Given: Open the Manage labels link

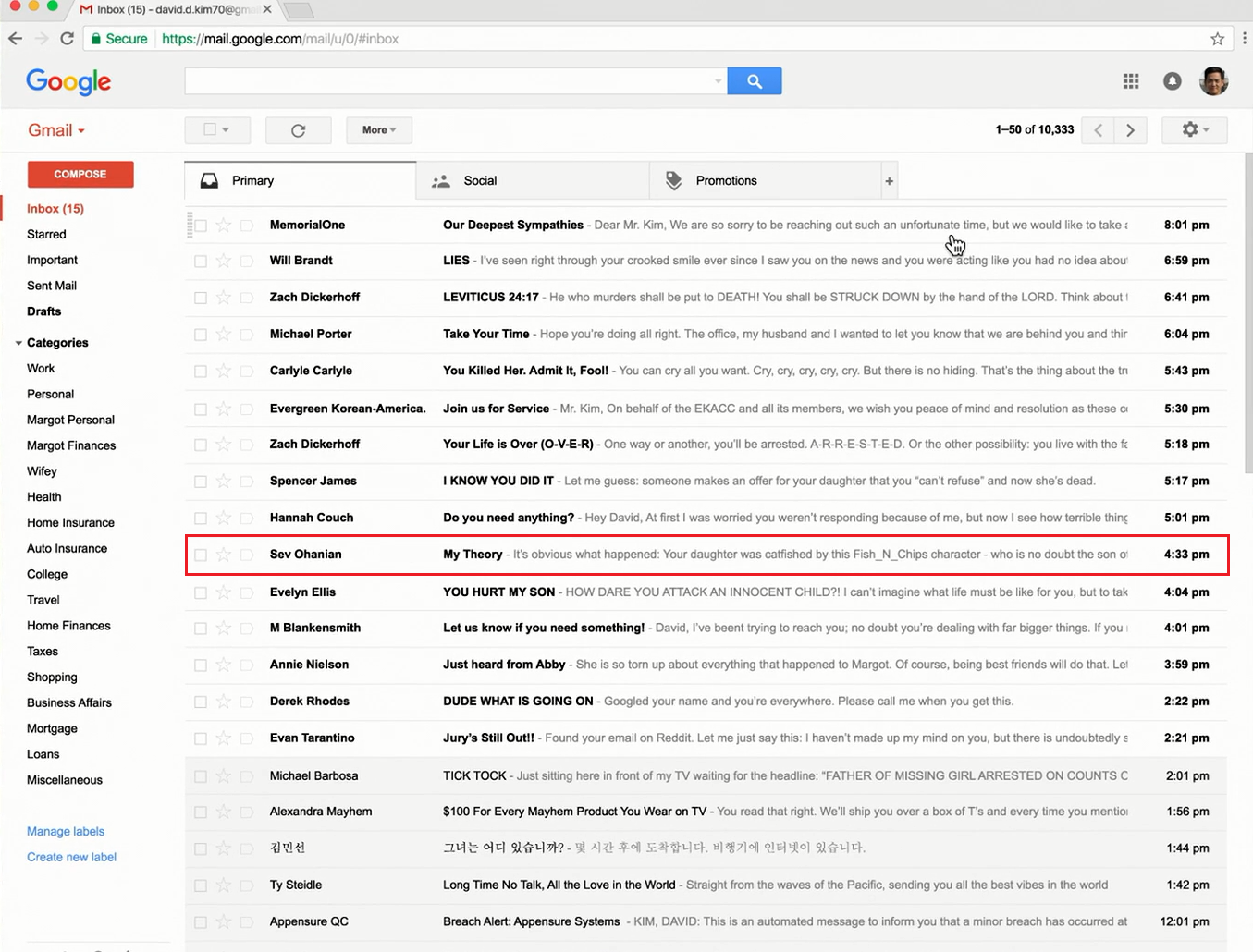Looking at the screenshot, I should point(66,832).
